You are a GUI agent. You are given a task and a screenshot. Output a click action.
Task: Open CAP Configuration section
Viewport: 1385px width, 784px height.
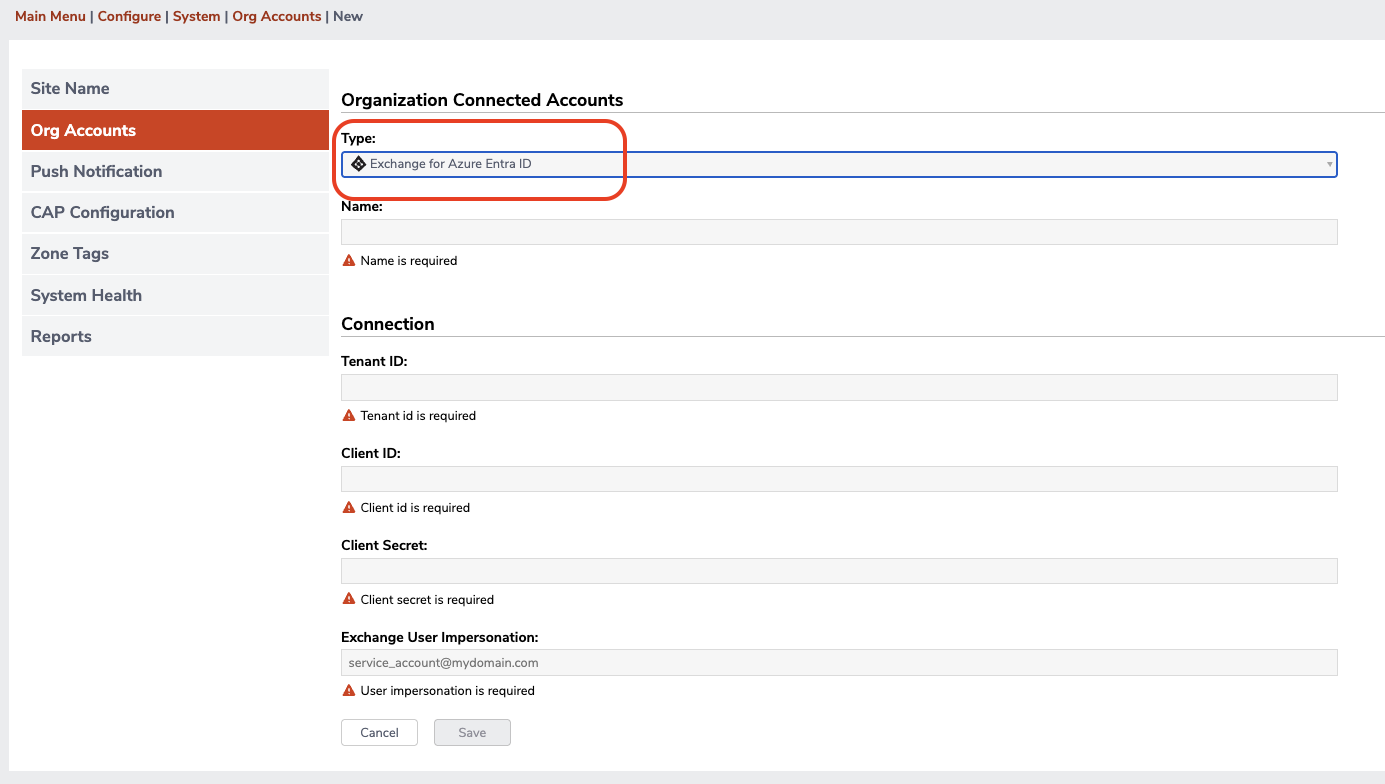175,212
